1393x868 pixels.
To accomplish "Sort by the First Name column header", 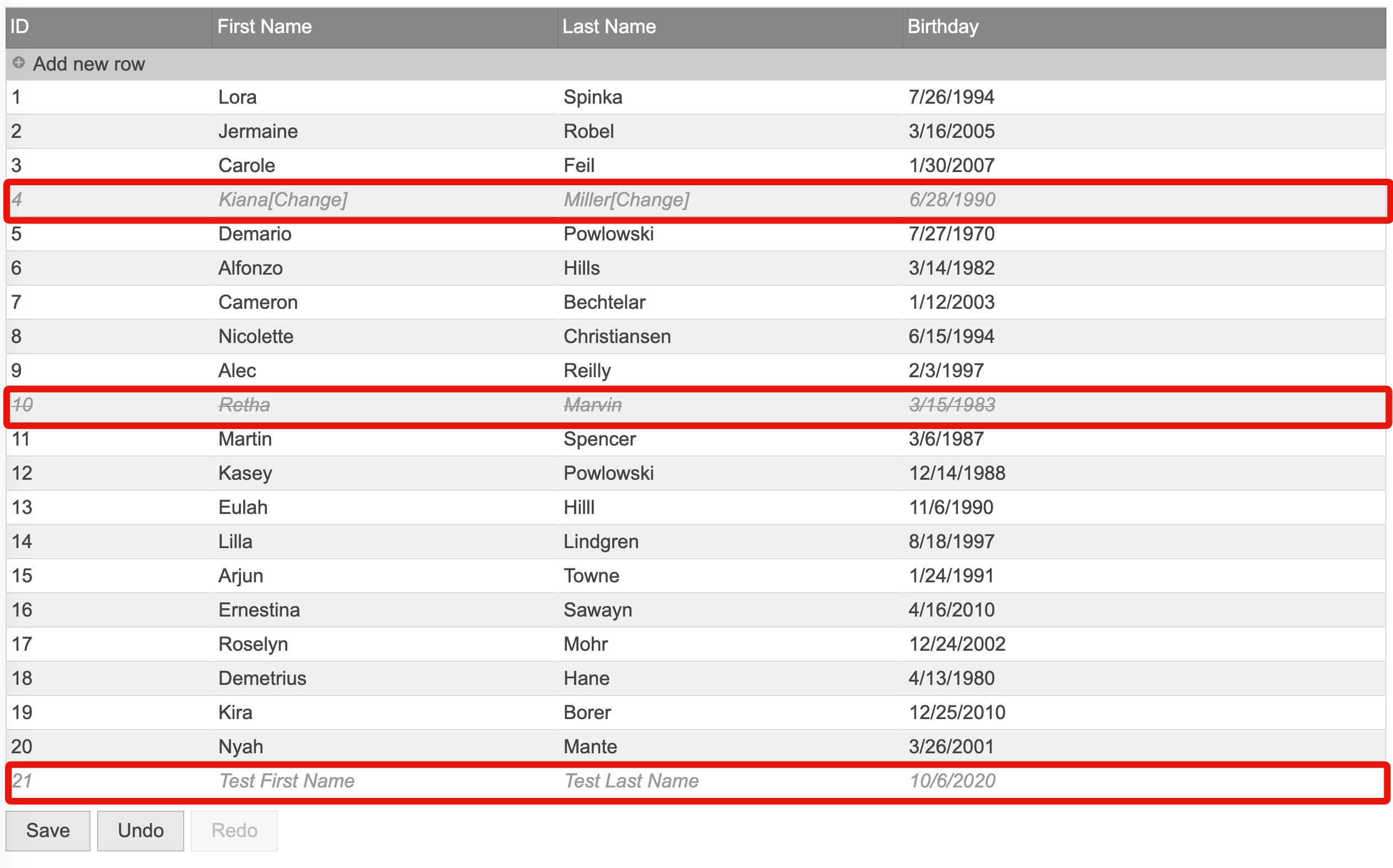I will [265, 26].
